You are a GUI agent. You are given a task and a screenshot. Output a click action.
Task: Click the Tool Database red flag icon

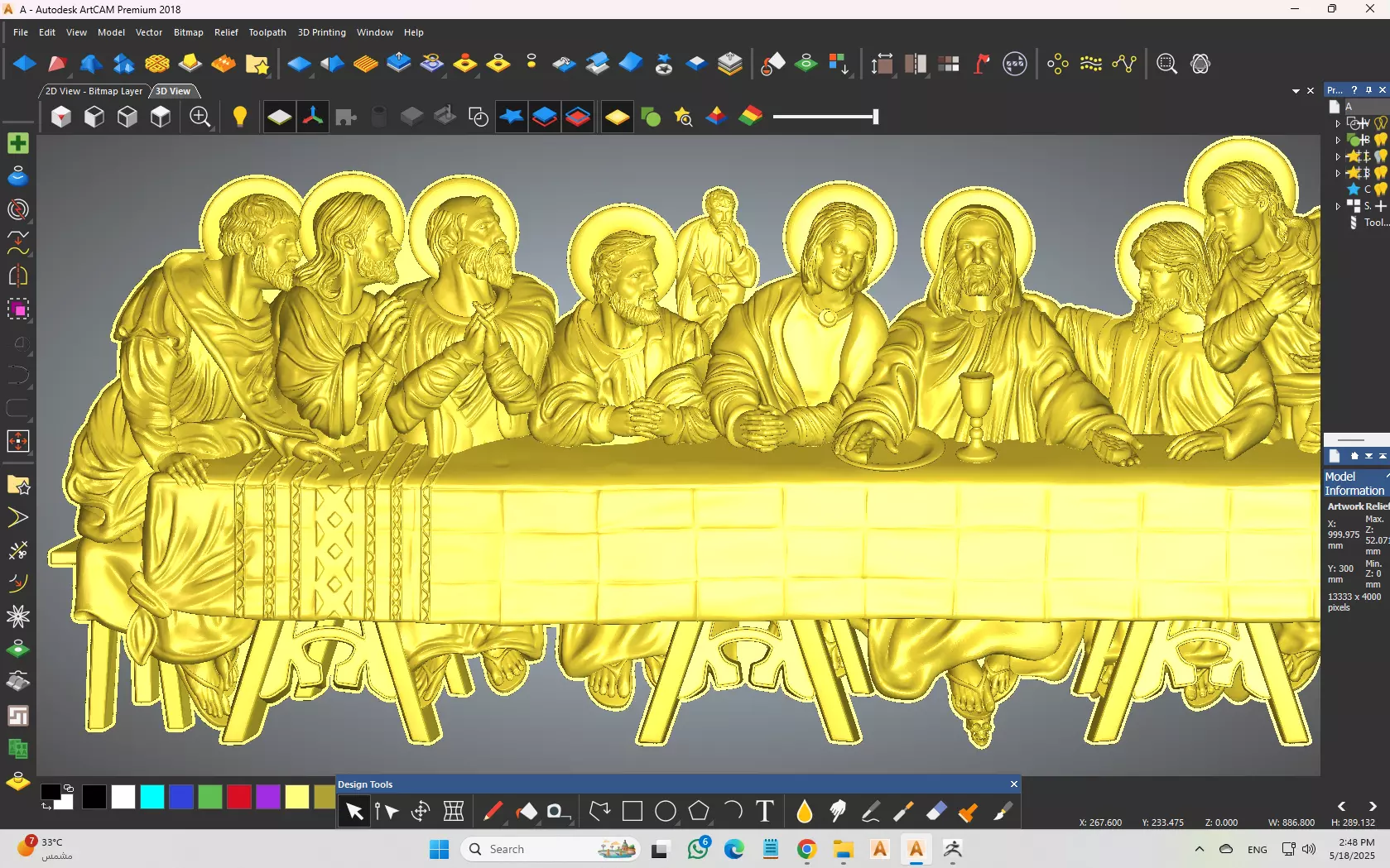coord(982,64)
